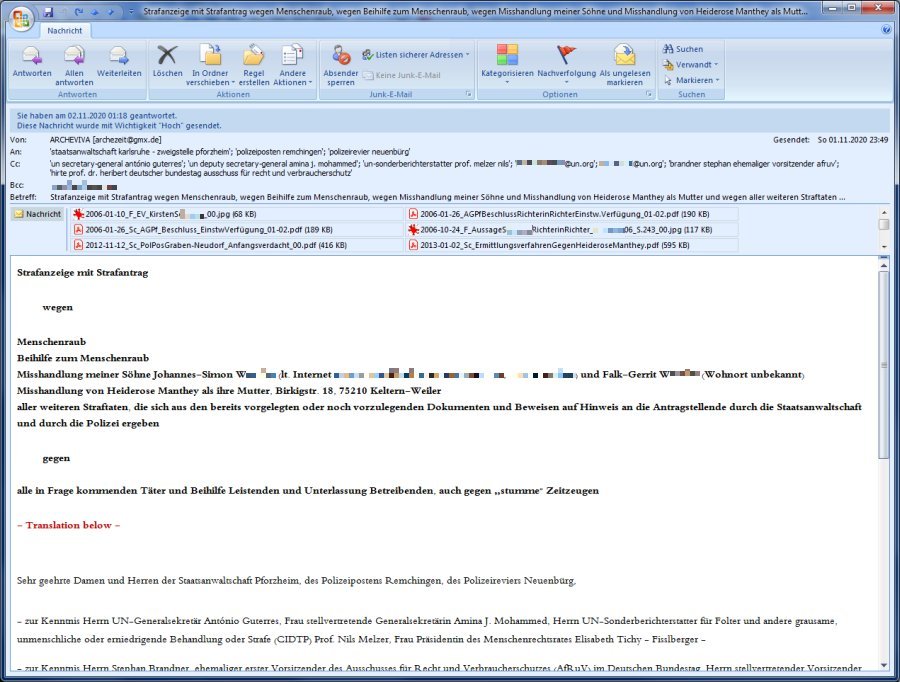Click the redo arrow in the quick access toolbar
The width and height of the screenshot is (900, 682).
pyautogui.click(x=79, y=11)
